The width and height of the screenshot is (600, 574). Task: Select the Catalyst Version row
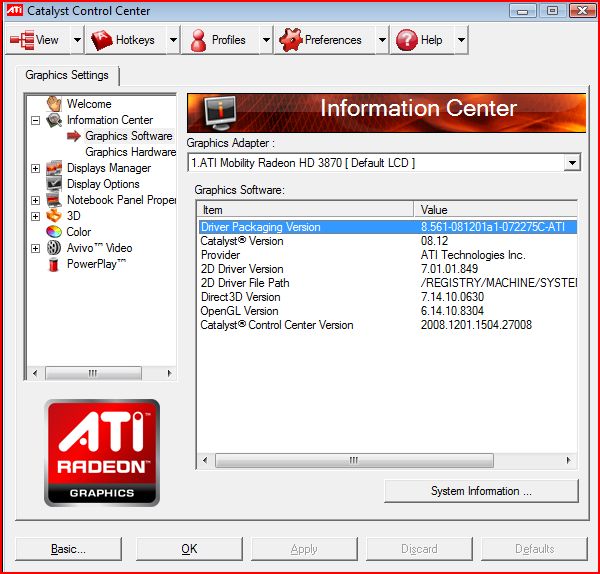point(388,241)
